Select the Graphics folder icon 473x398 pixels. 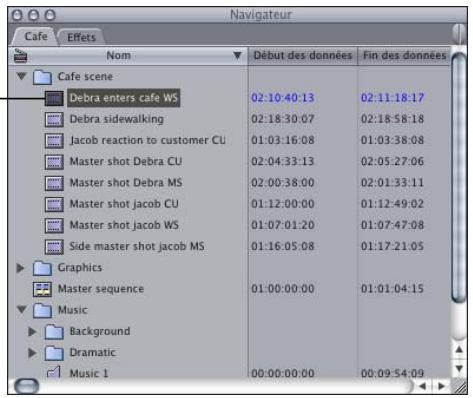coord(42,268)
